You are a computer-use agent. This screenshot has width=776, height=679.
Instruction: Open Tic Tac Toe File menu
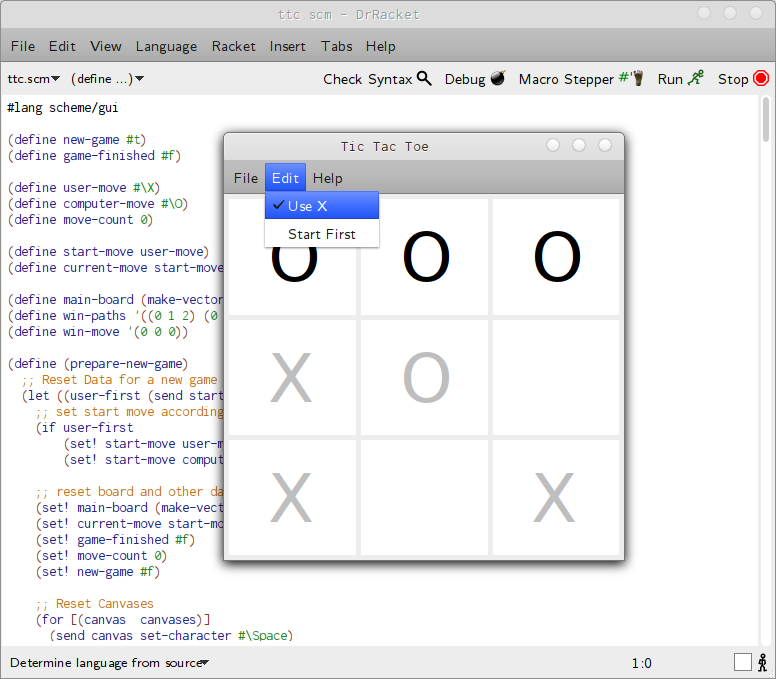[x=246, y=178]
